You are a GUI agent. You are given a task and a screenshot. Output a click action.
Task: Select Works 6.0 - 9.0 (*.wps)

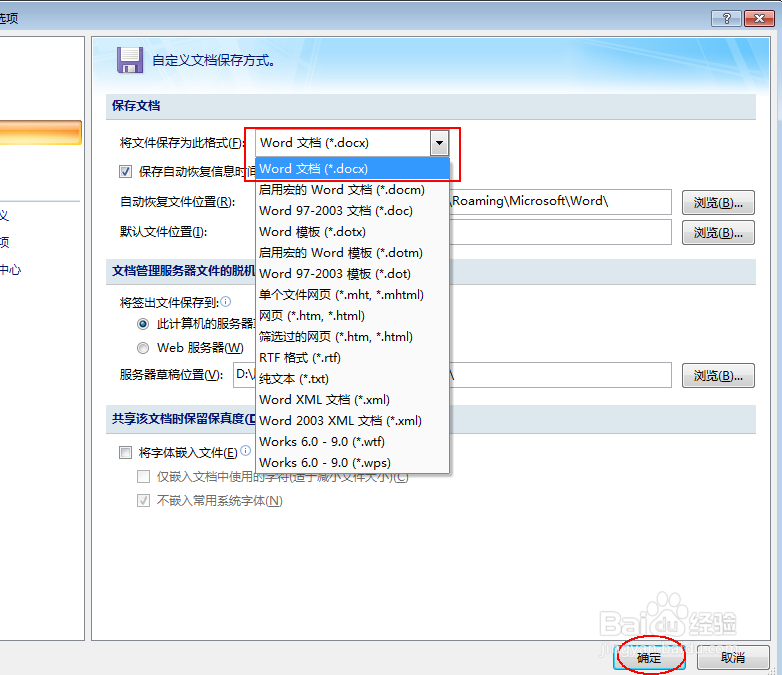point(352,462)
